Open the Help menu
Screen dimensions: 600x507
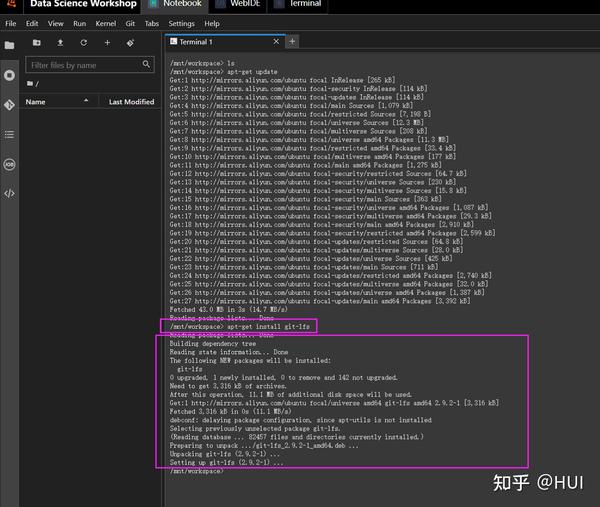(x=212, y=23)
